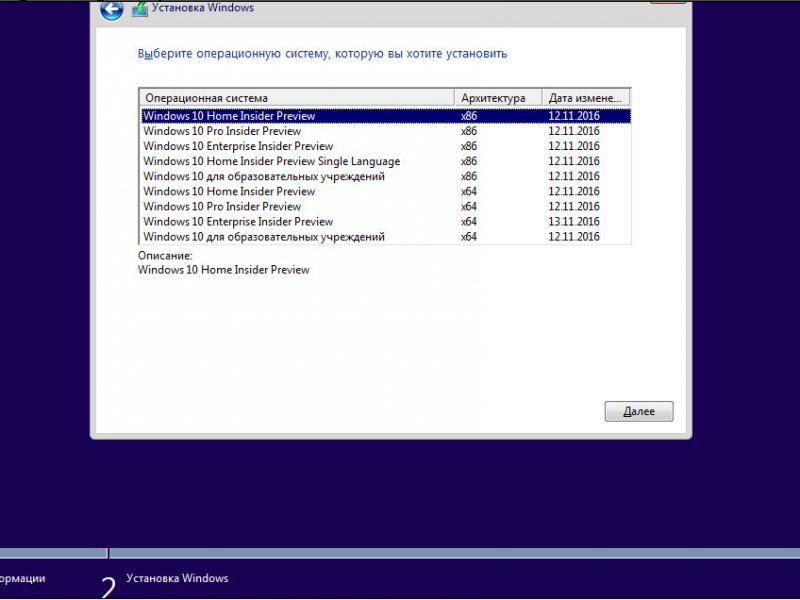
Task: Select x64 Windows 10 для образовательных учреждений row
Action: 386,237
